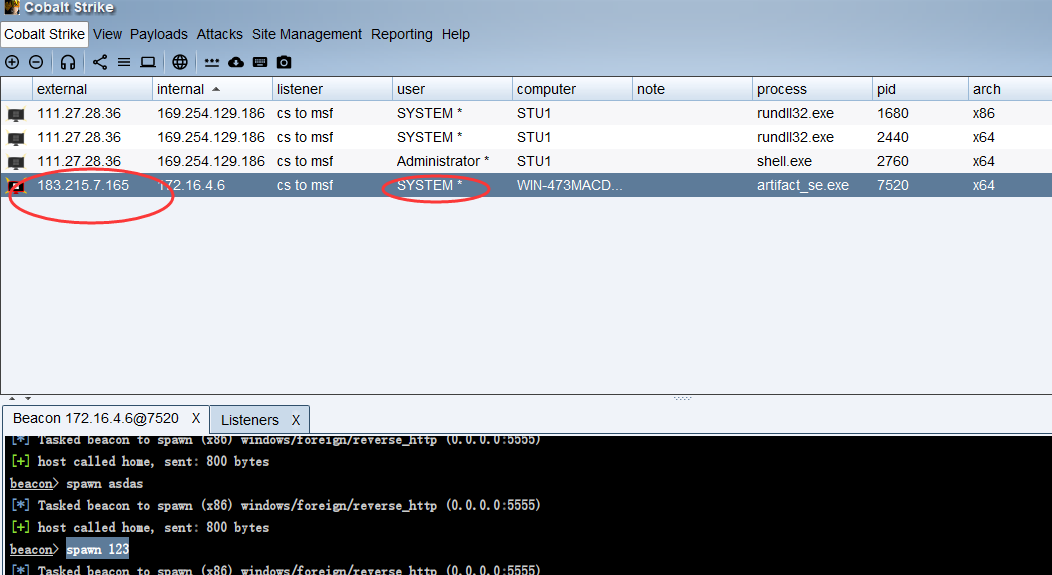Sort by the pid column header
This screenshot has height=575, width=1052.
coord(920,89)
